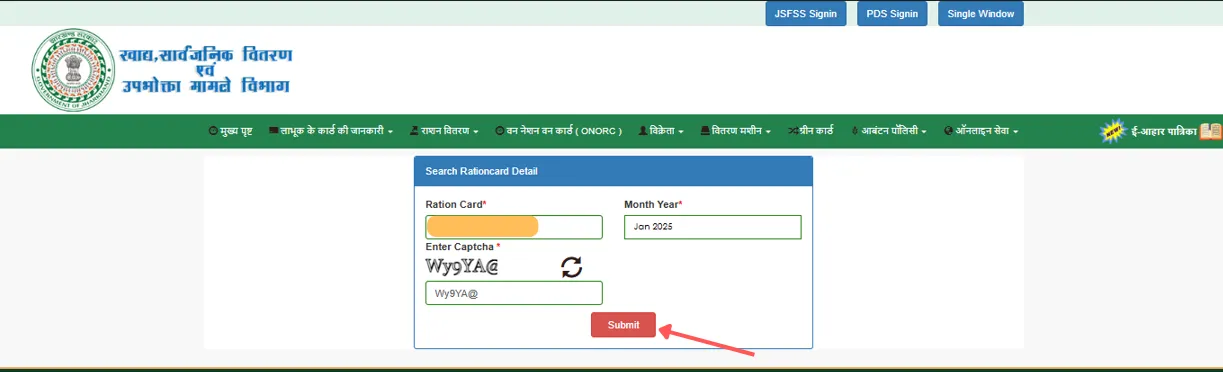Click the Single Window button
This screenshot has width=1223, height=372.
pyautogui.click(x=980, y=14)
